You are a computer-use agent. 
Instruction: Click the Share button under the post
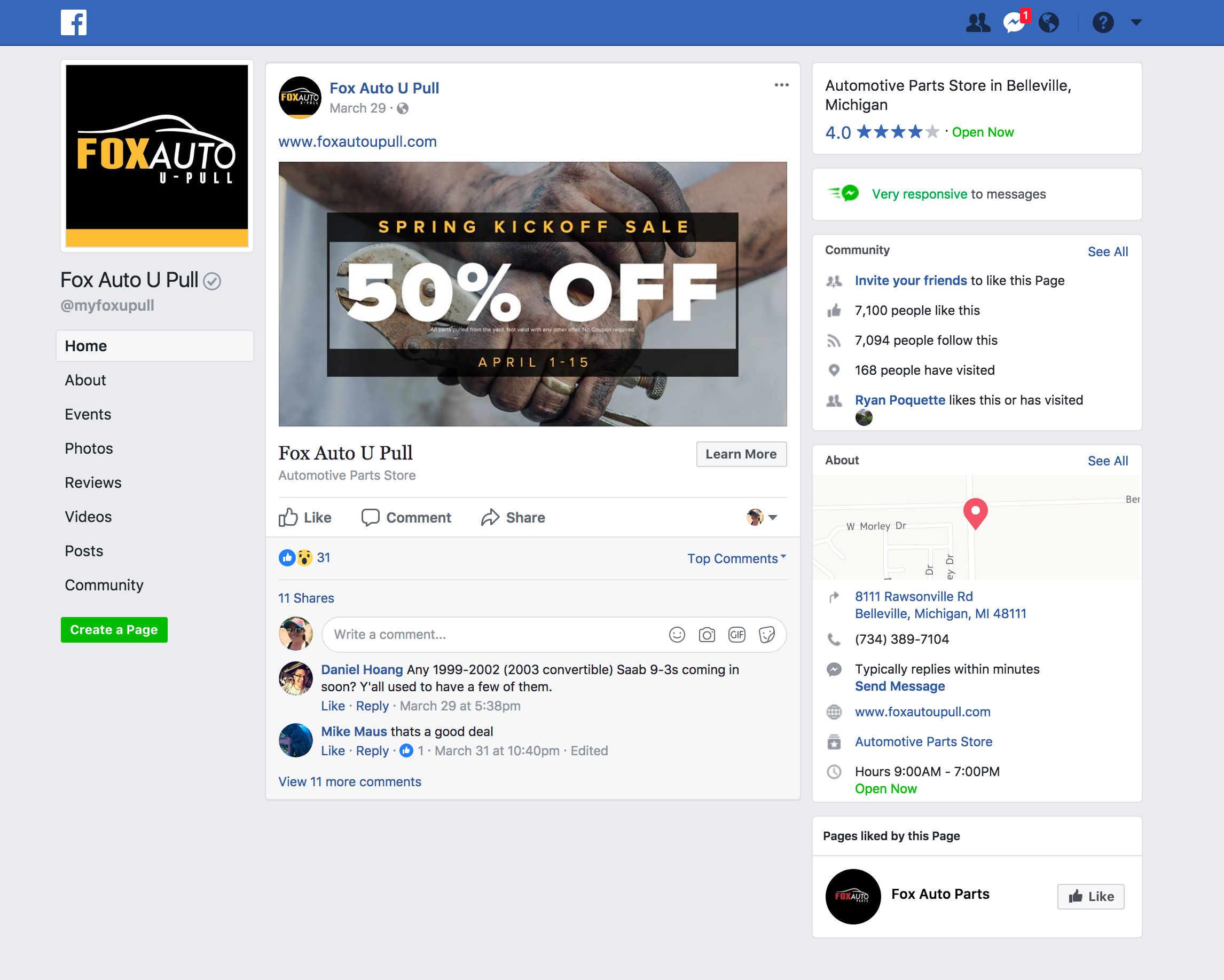tap(513, 518)
